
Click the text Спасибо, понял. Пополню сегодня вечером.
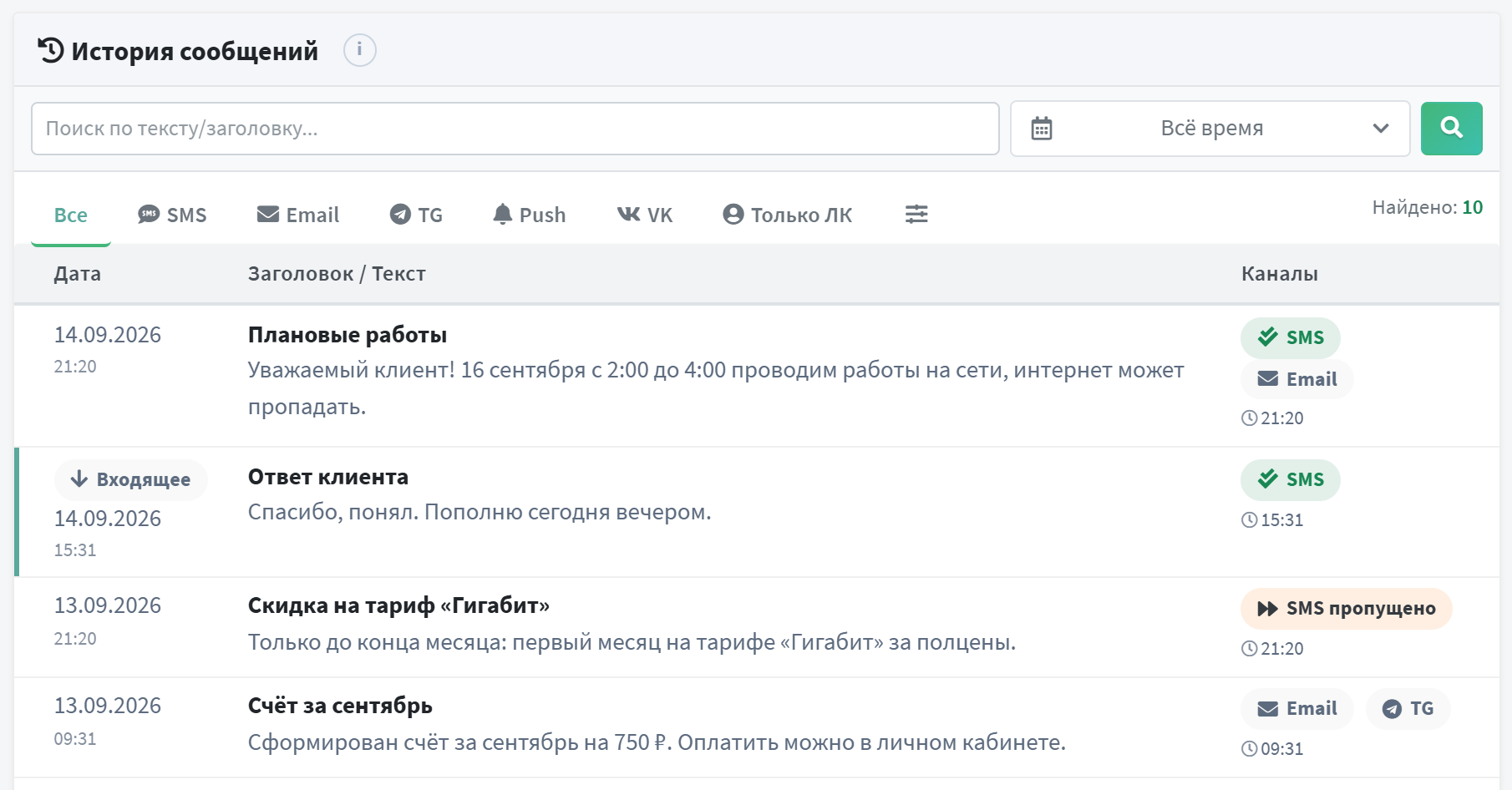click(479, 512)
